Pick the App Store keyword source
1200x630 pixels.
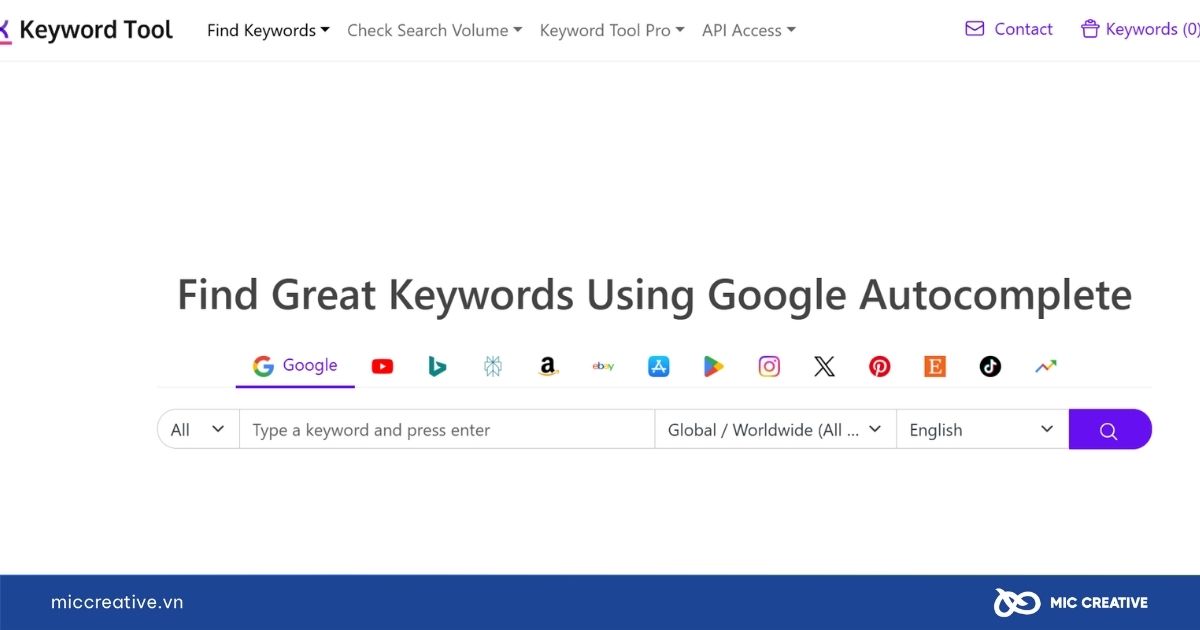(x=658, y=366)
